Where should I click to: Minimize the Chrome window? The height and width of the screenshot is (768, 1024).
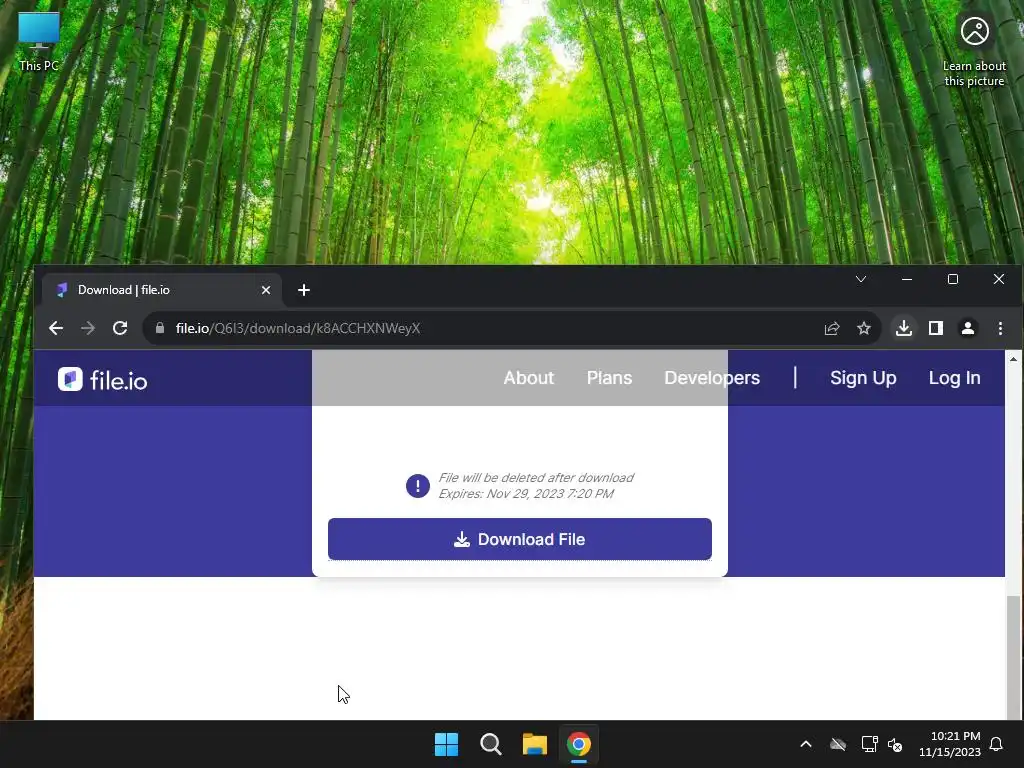tap(906, 280)
